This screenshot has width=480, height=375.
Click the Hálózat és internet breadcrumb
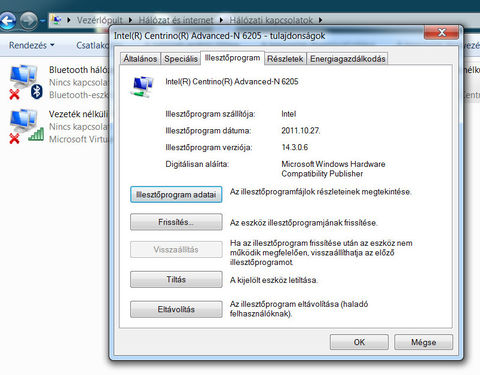[x=176, y=20]
